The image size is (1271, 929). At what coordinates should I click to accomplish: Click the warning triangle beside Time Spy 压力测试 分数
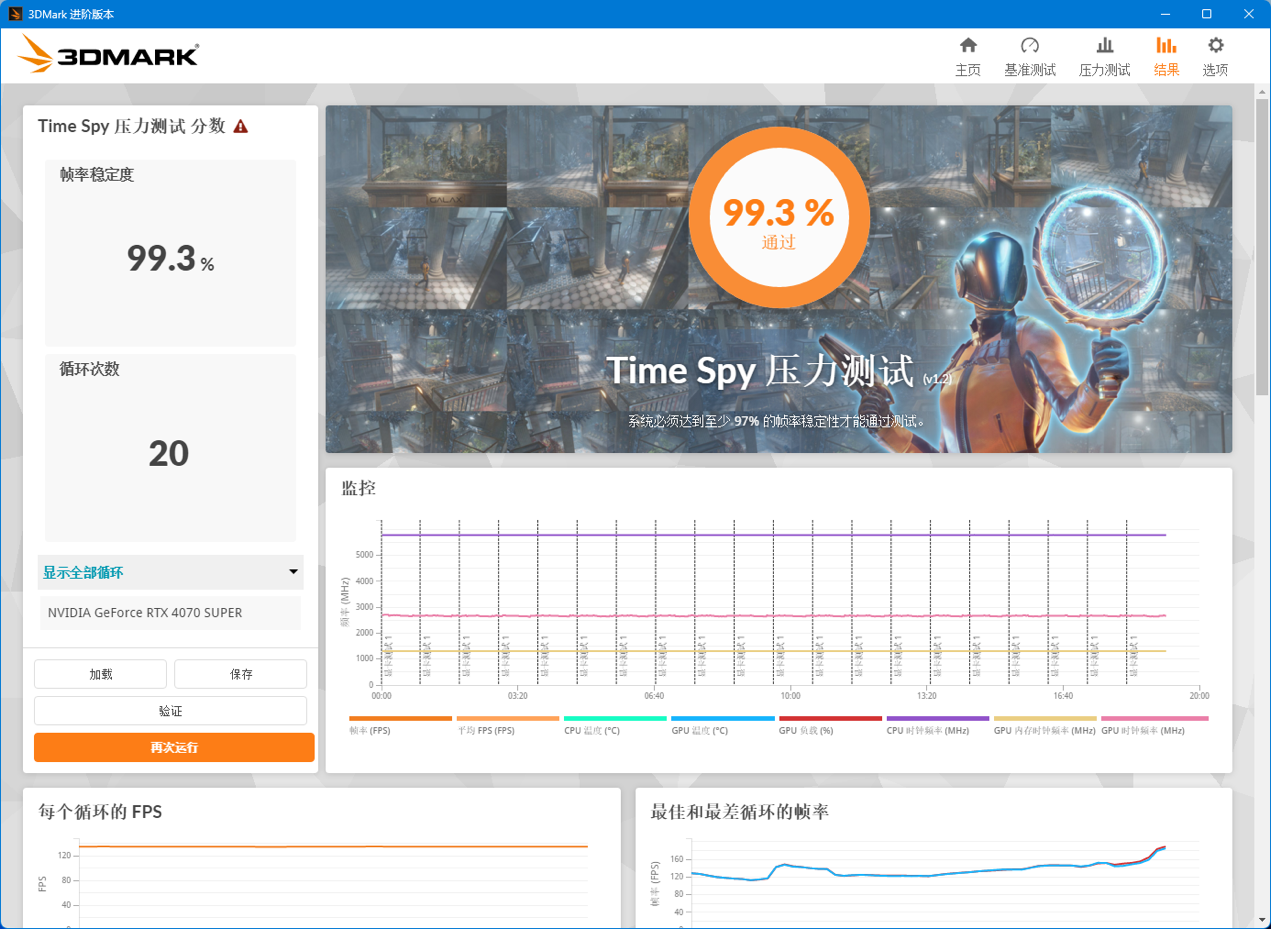[x=241, y=126]
